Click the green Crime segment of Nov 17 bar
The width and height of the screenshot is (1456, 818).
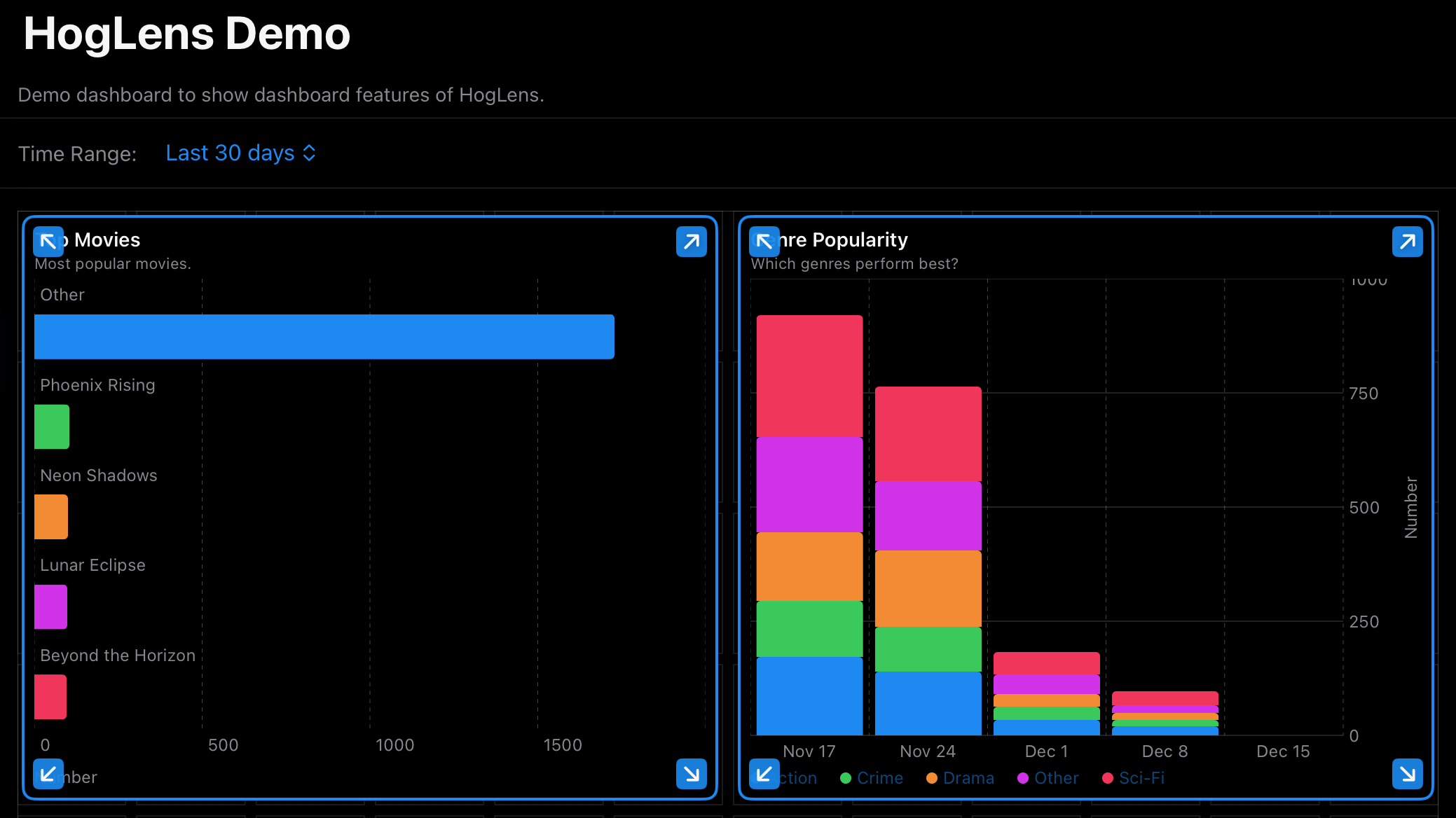tap(809, 629)
